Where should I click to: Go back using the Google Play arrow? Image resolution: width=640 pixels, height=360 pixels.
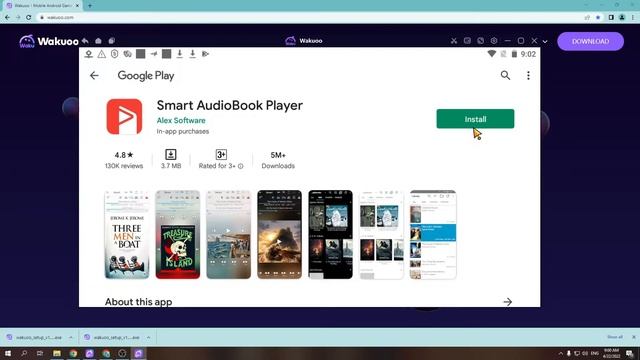coord(94,76)
